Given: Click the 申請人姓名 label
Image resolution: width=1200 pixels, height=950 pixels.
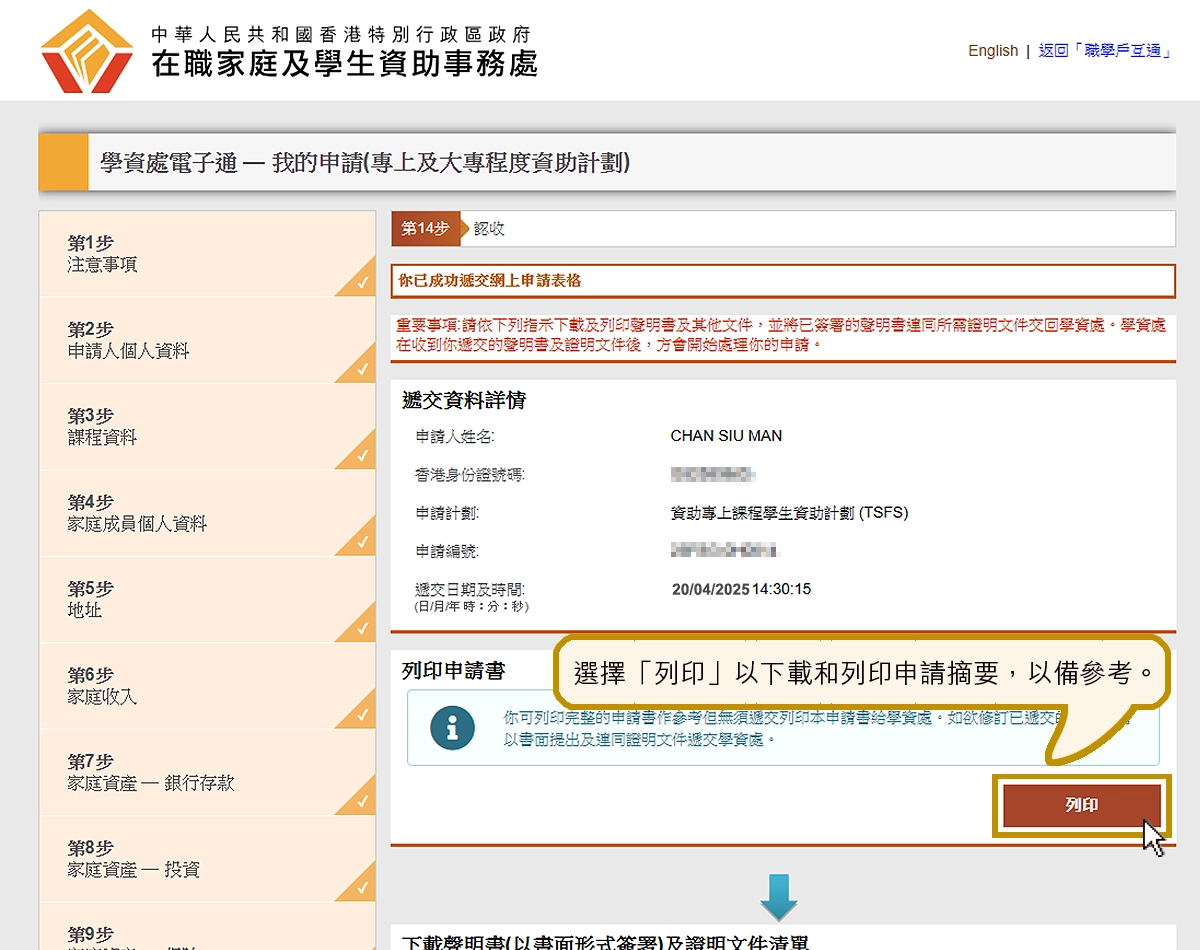Looking at the screenshot, I should tap(455, 437).
